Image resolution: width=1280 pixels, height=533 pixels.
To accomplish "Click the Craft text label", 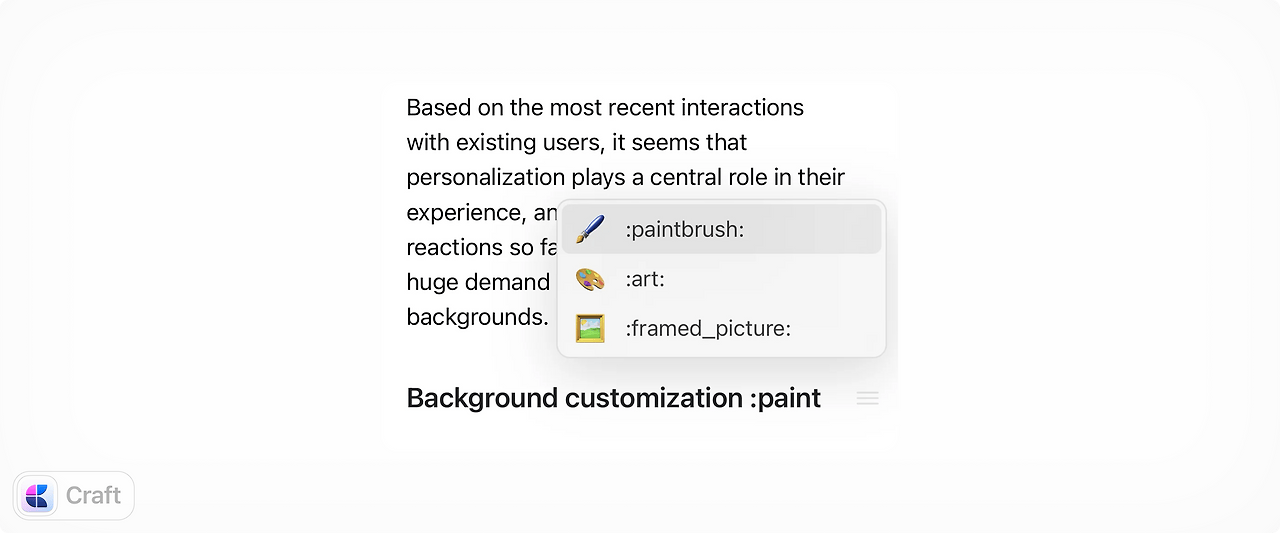I will point(93,495).
